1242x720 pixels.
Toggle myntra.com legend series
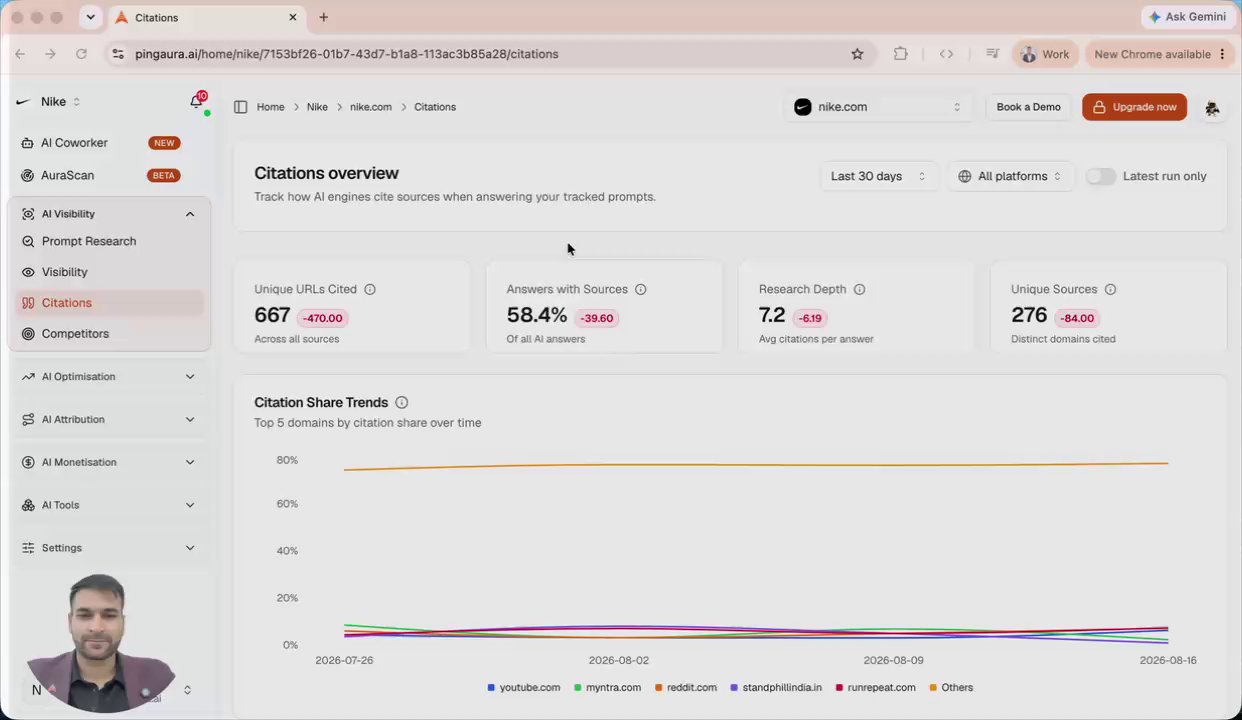coord(607,688)
